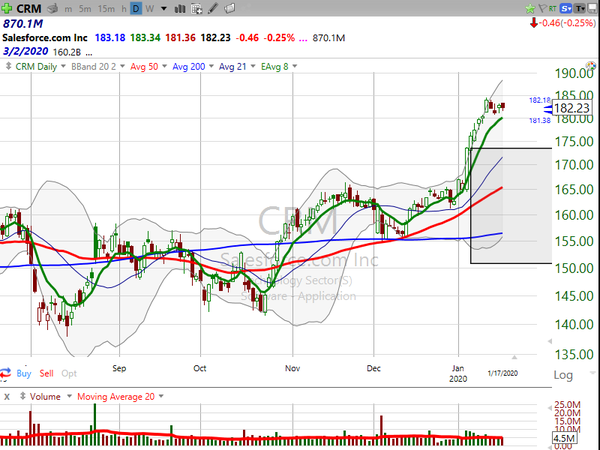Click the Sell button
This screenshot has height=450, width=600.
(46, 373)
